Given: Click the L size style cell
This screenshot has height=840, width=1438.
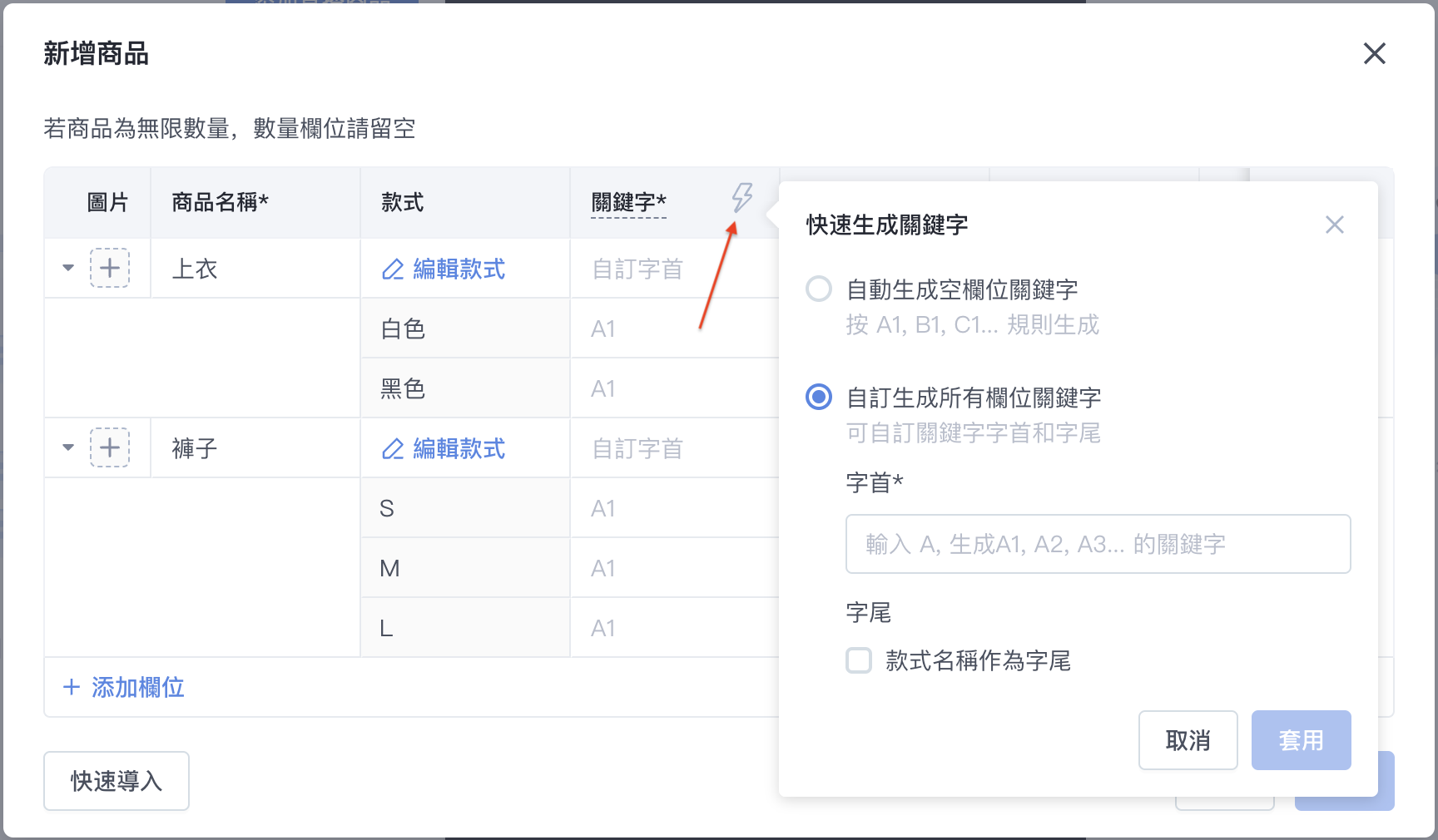Looking at the screenshot, I should pos(465,628).
